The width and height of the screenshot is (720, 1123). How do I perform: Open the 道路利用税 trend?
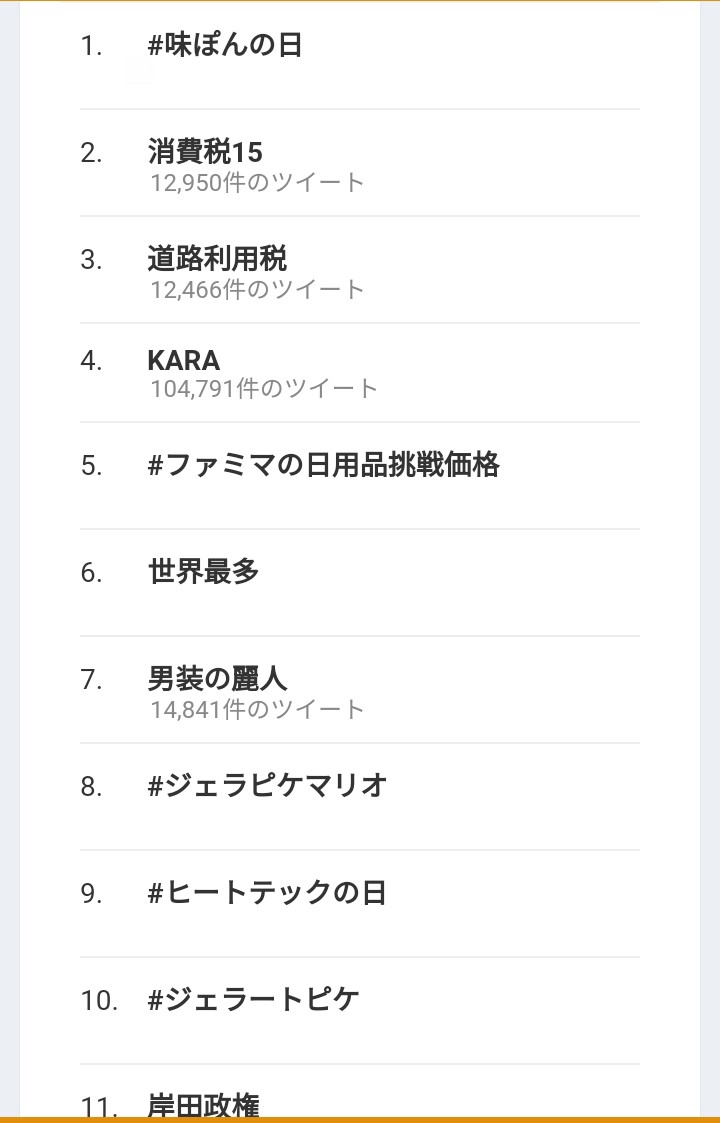pos(217,259)
